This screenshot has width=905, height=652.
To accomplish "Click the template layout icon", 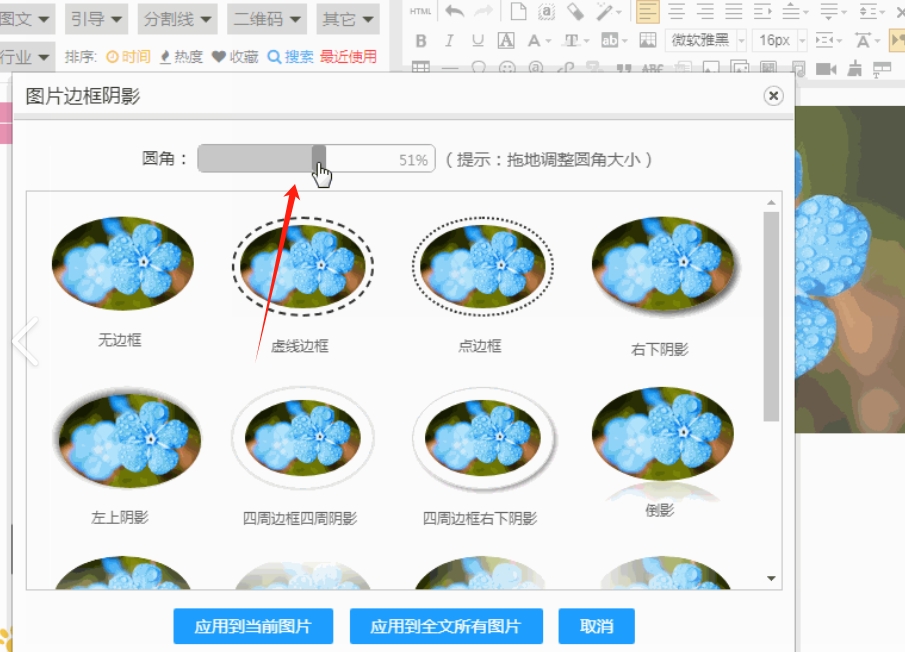I will click(x=882, y=69).
